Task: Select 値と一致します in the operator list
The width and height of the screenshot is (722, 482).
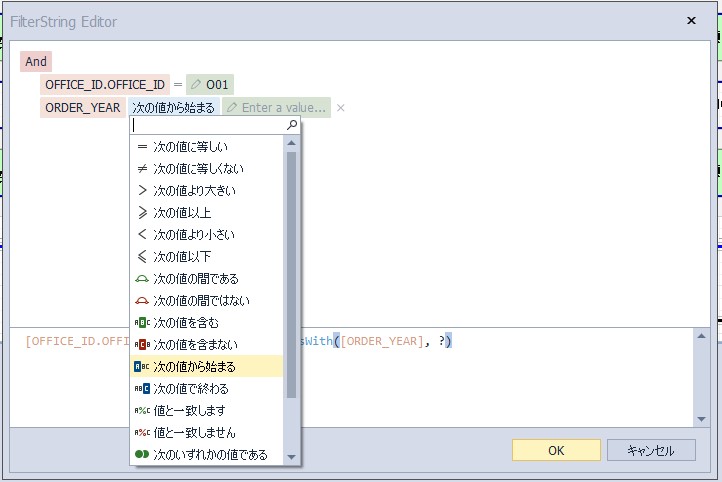Action: pyautogui.click(x=189, y=411)
